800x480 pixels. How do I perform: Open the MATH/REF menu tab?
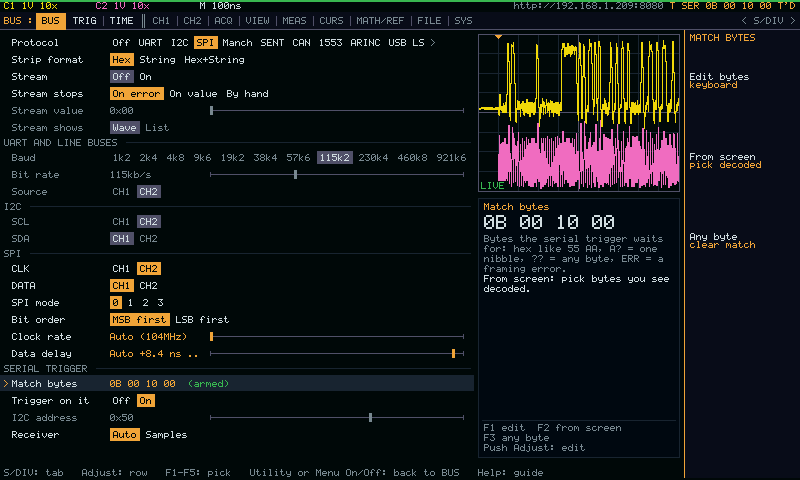(x=380, y=21)
